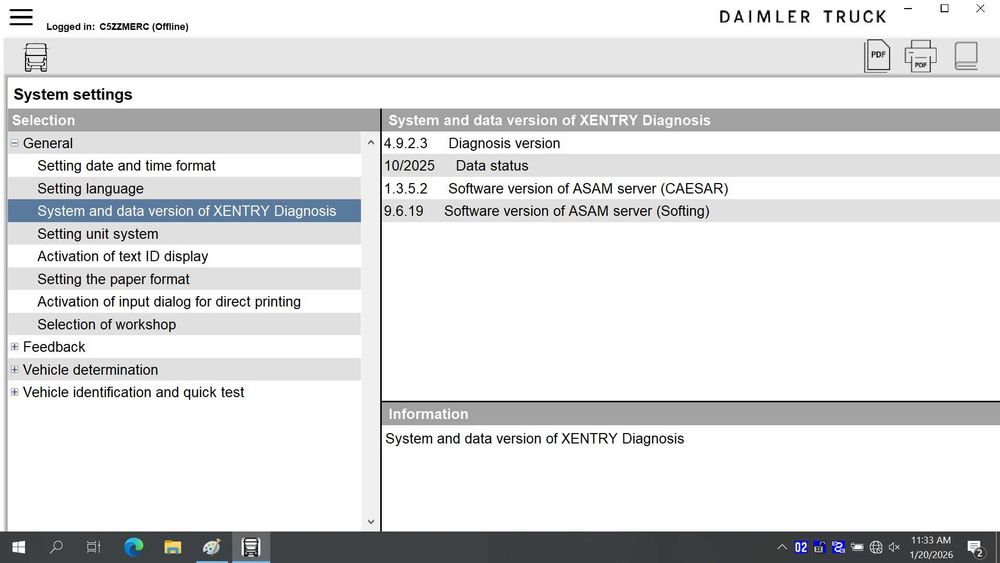
Task: Click the 4.9.2.3 Diagnosis version row
Action: tap(691, 143)
